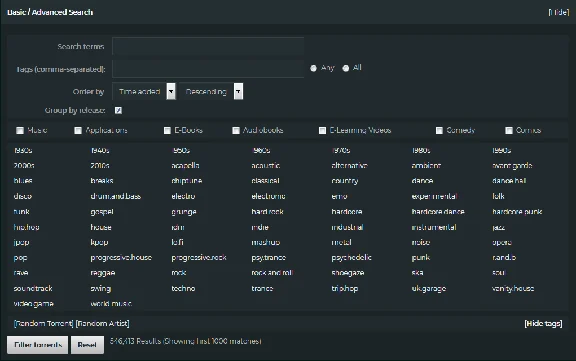Select the Any tags radio button
Viewport: 576px width, 361px height.
313,68
